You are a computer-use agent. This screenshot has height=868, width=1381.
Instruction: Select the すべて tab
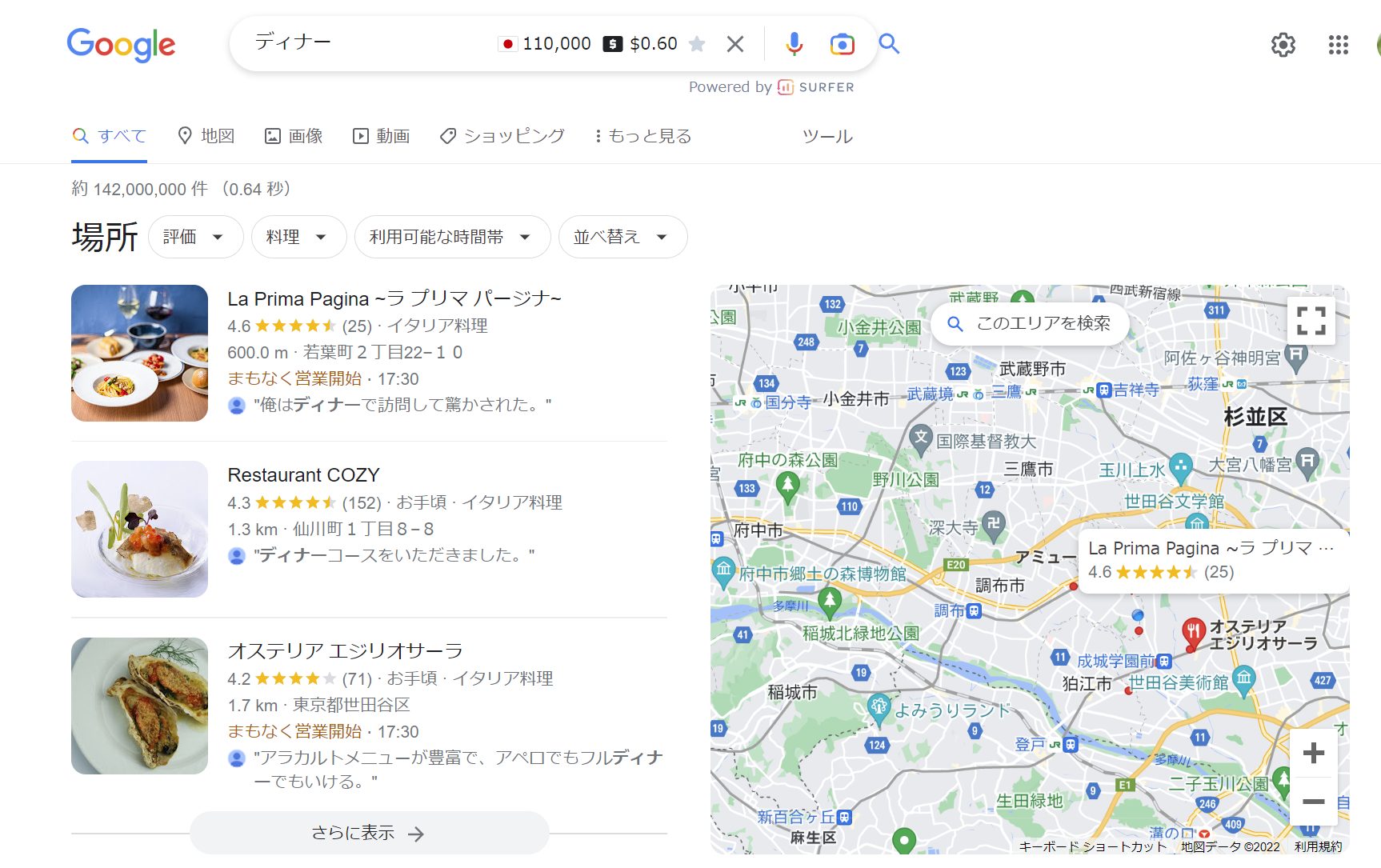[x=110, y=136]
